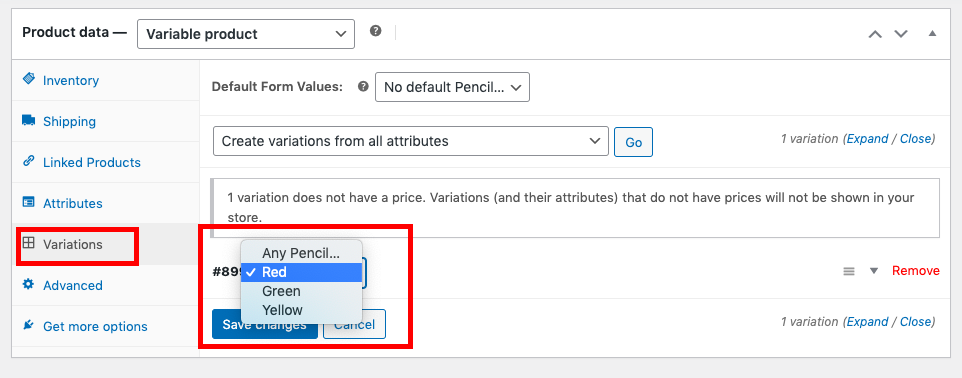The width and height of the screenshot is (962, 378).
Task: Select Any Pencil option in list
Action: [301, 253]
